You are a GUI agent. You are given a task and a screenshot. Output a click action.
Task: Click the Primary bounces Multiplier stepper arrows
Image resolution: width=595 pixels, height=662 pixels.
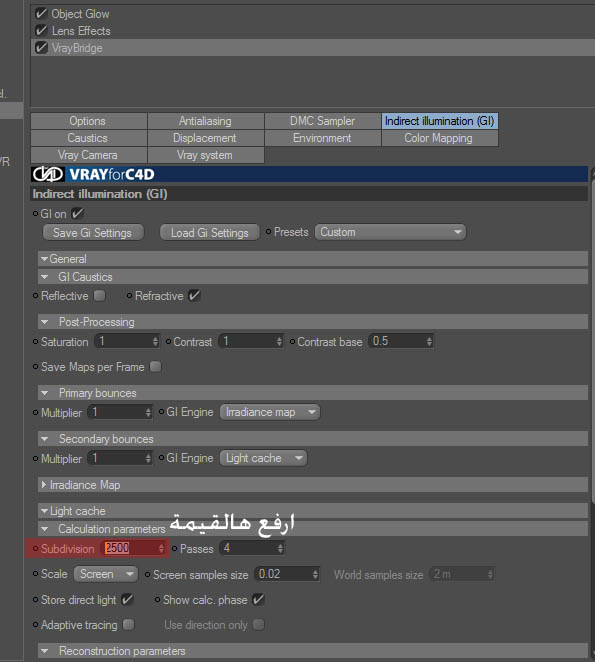click(148, 412)
